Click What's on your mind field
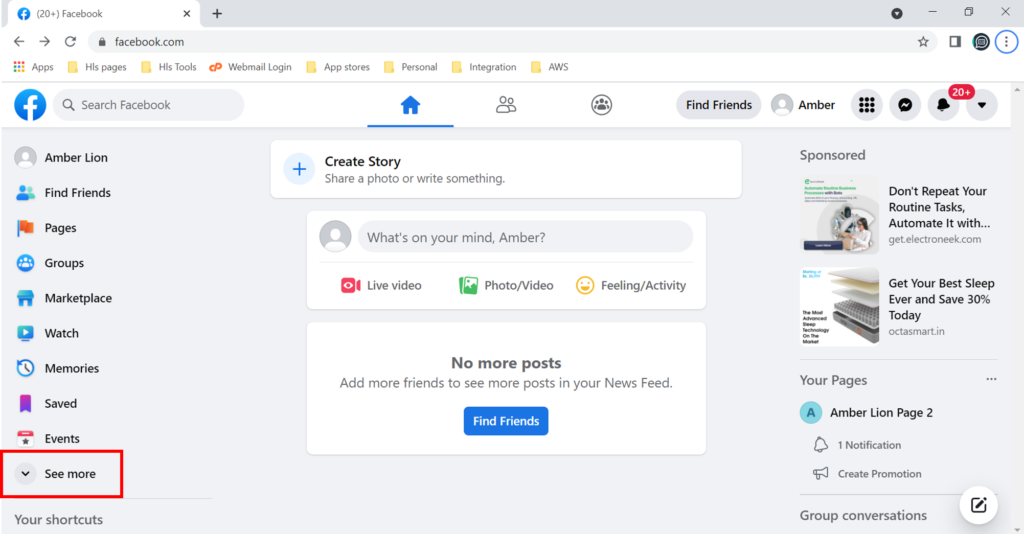1024x534 pixels. [525, 237]
